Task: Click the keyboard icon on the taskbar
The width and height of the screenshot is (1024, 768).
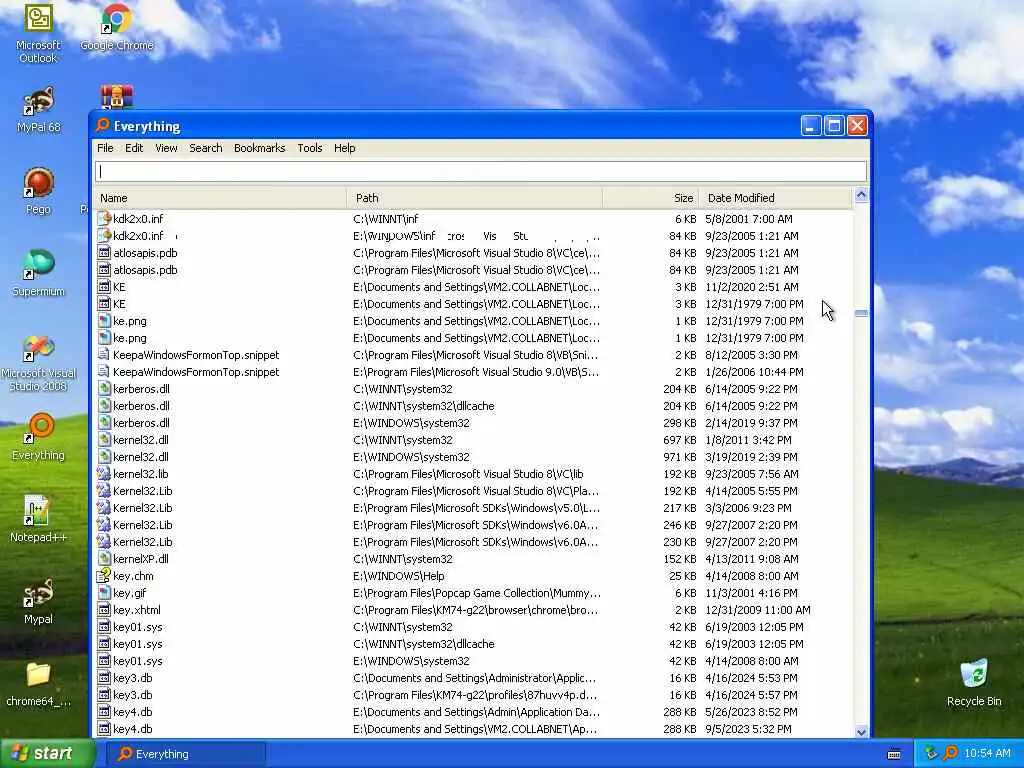Action: [x=894, y=754]
